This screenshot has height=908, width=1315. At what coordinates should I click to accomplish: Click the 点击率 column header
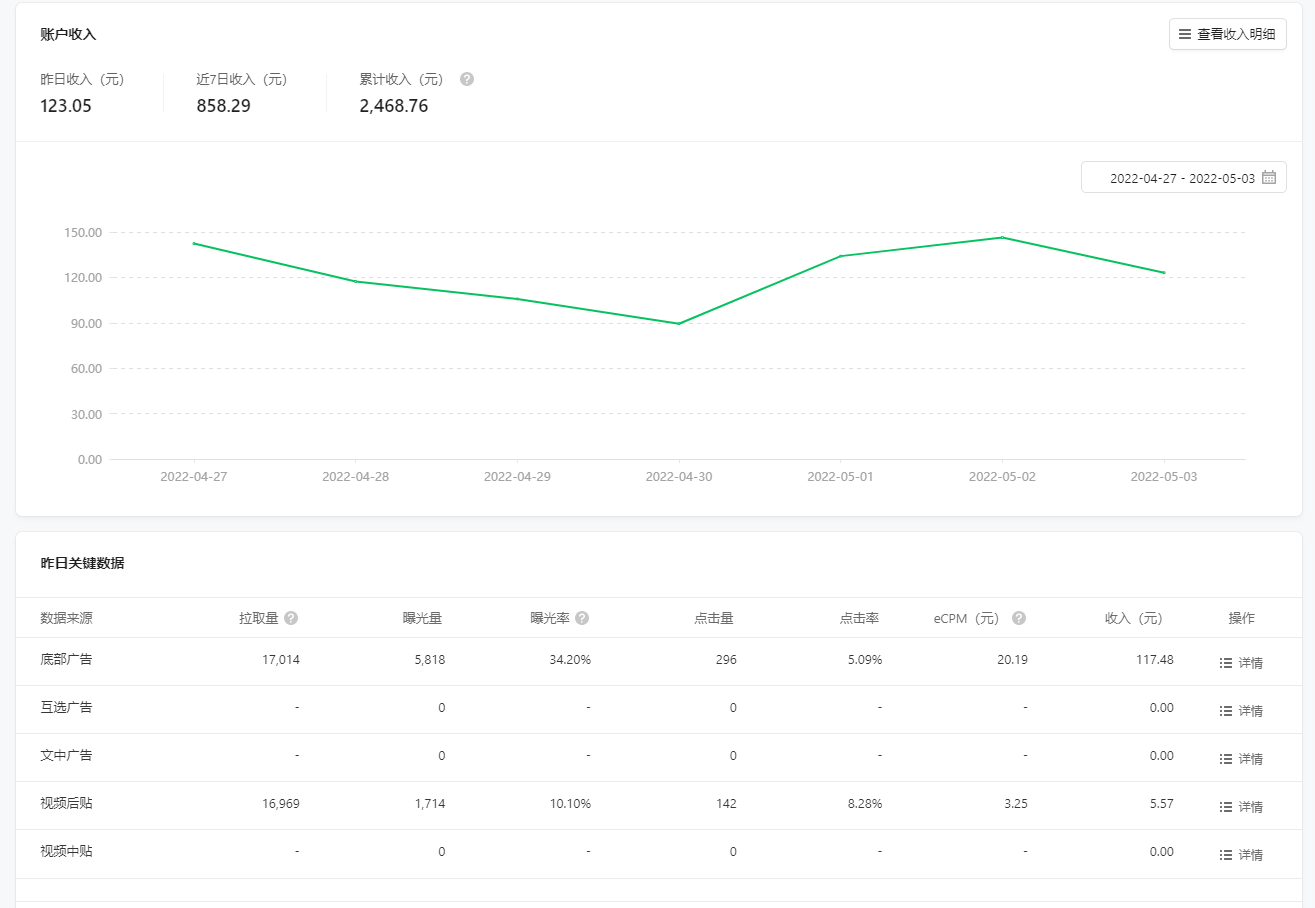pos(859,618)
